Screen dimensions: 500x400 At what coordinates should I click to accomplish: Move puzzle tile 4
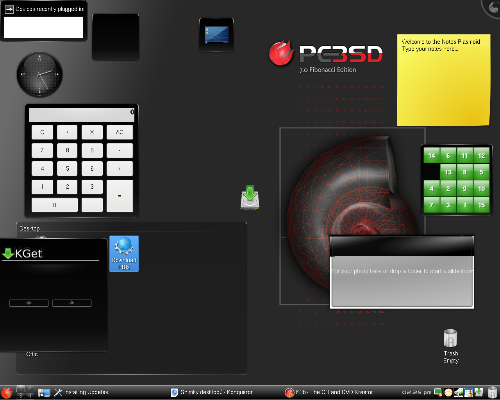[432, 188]
